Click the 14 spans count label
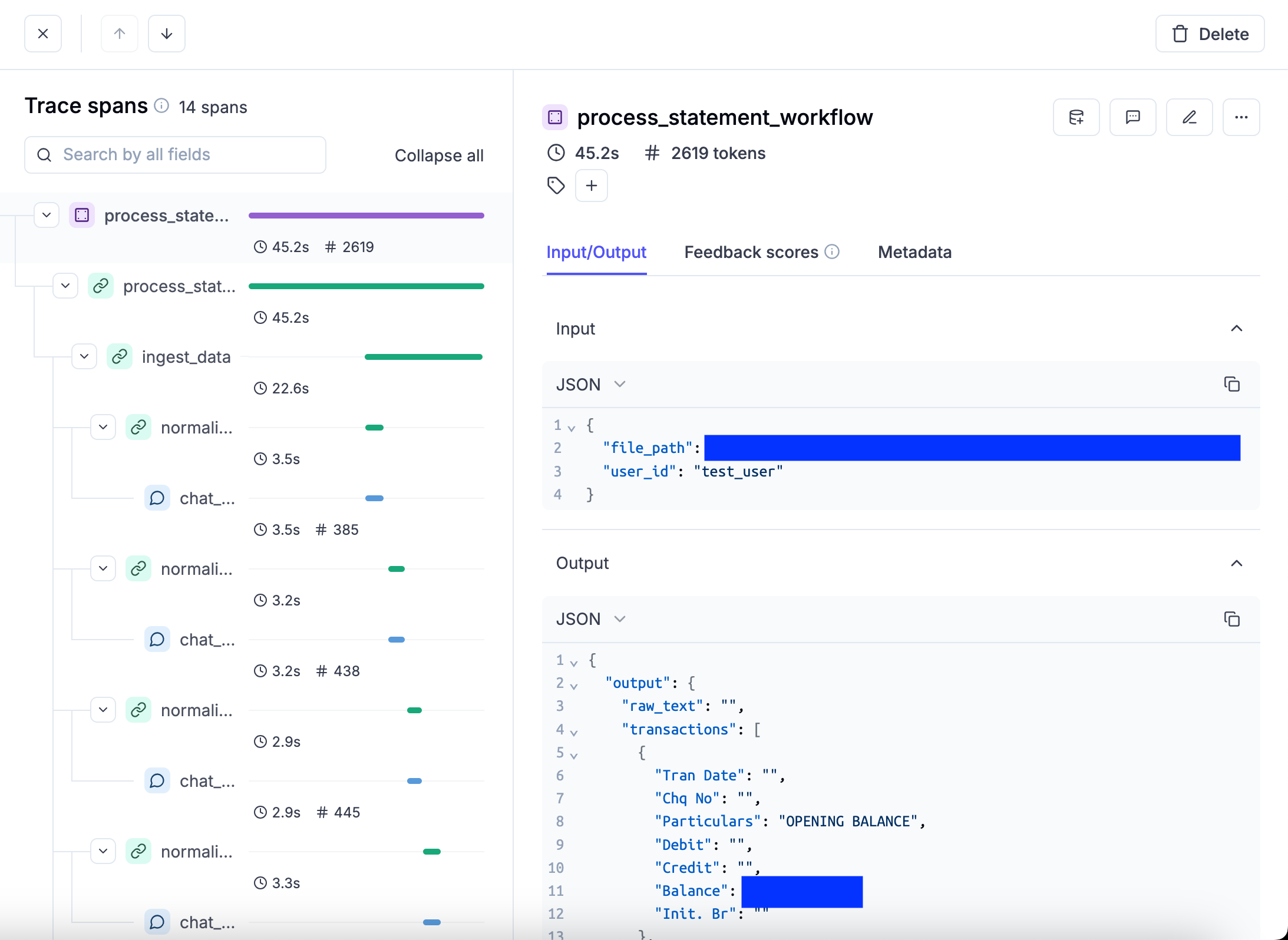This screenshot has height=940, width=1288. click(x=213, y=107)
